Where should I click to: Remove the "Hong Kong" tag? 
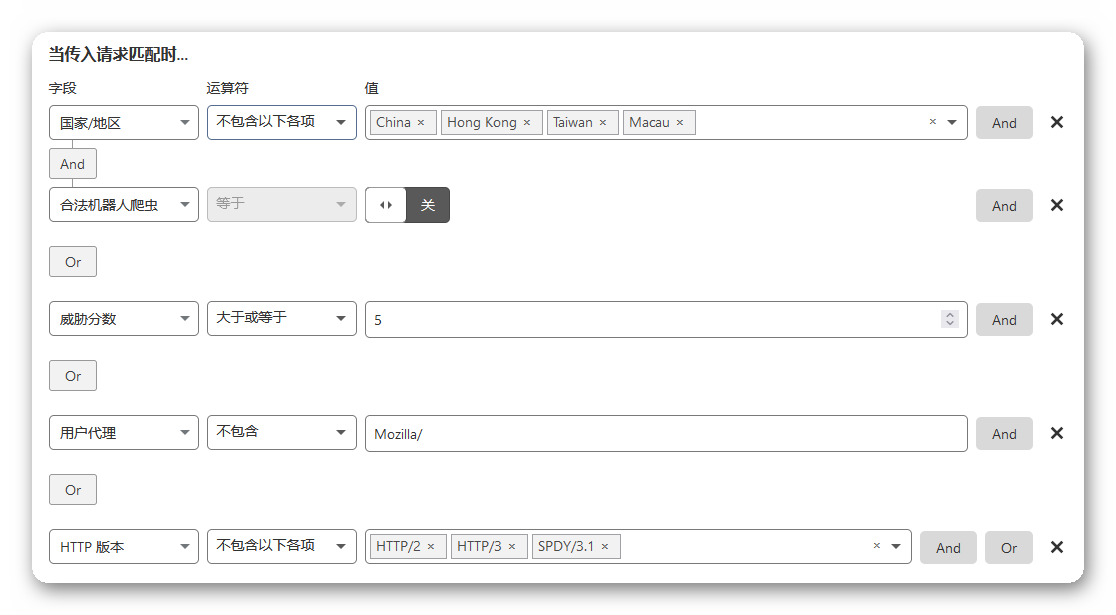[527, 121]
